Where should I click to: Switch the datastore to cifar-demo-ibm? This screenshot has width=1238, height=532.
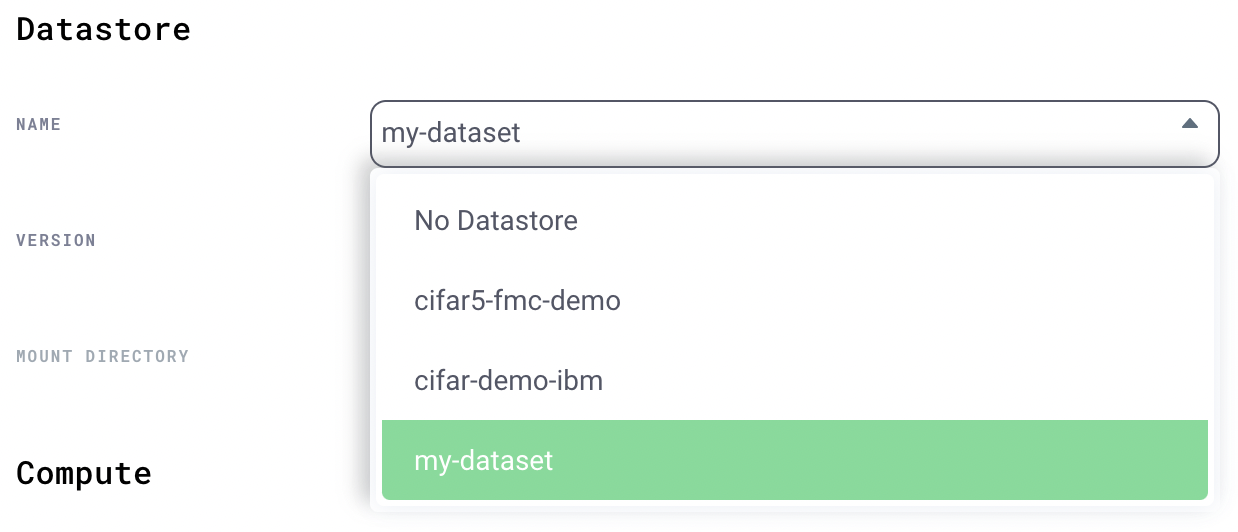coord(795,380)
